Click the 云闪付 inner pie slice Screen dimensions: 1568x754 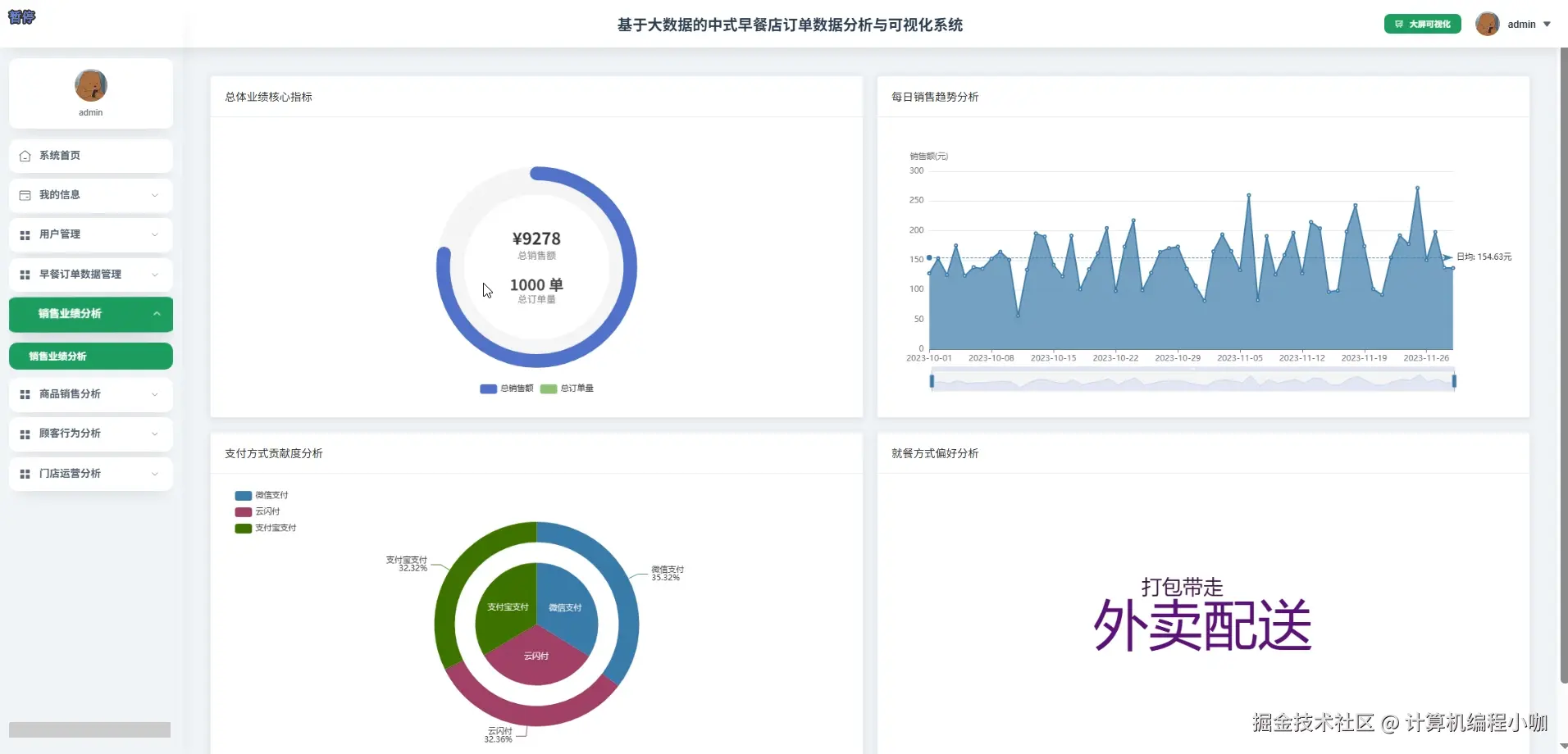[536, 658]
